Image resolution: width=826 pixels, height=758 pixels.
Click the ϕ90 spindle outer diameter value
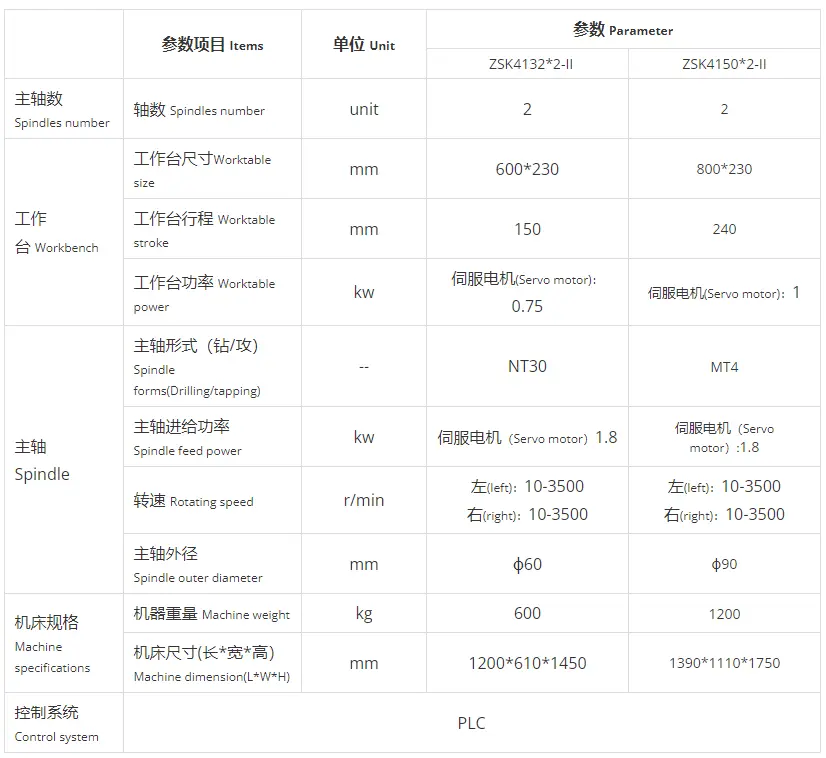pyautogui.click(x=724, y=564)
